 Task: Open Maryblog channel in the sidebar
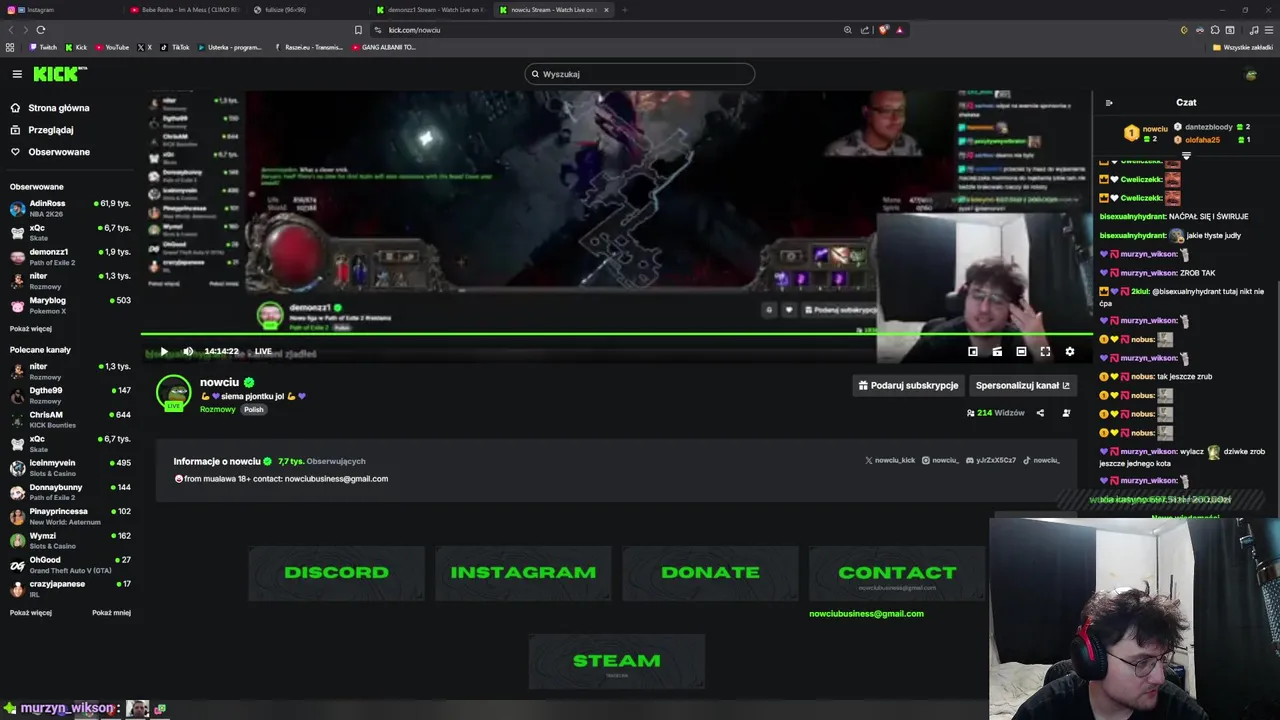click(x=68, y=305)
